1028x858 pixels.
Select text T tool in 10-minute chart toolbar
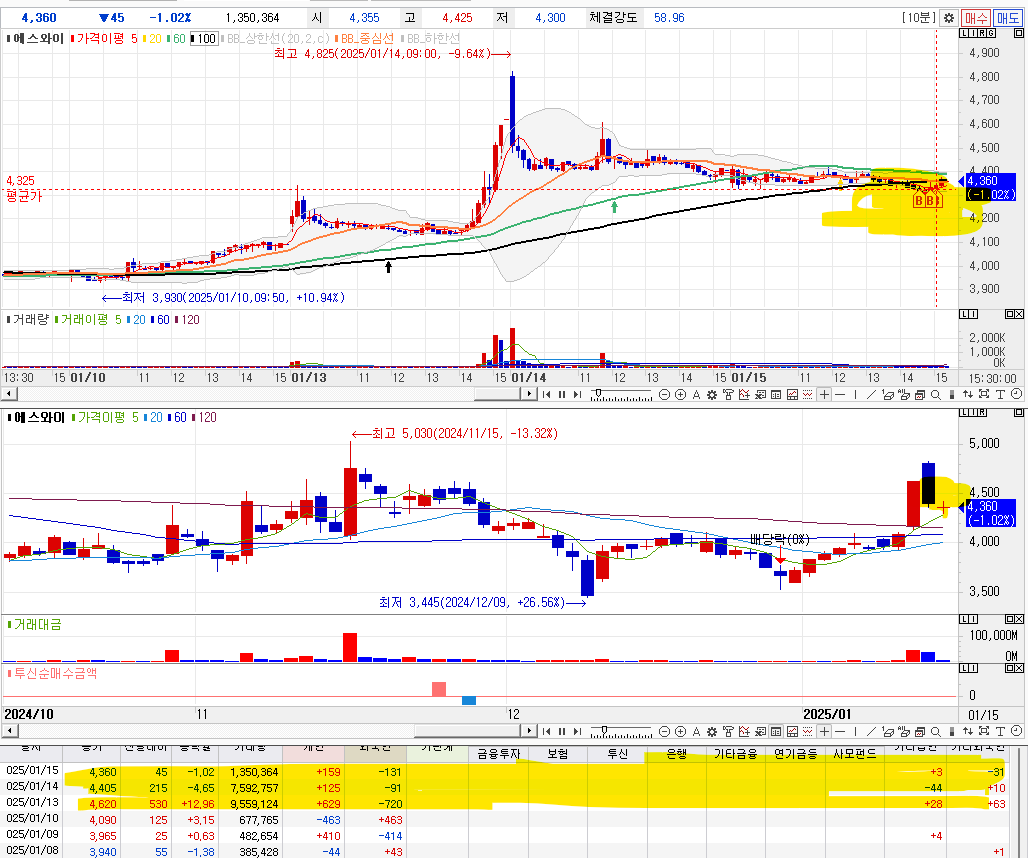tap(1000, 394)
